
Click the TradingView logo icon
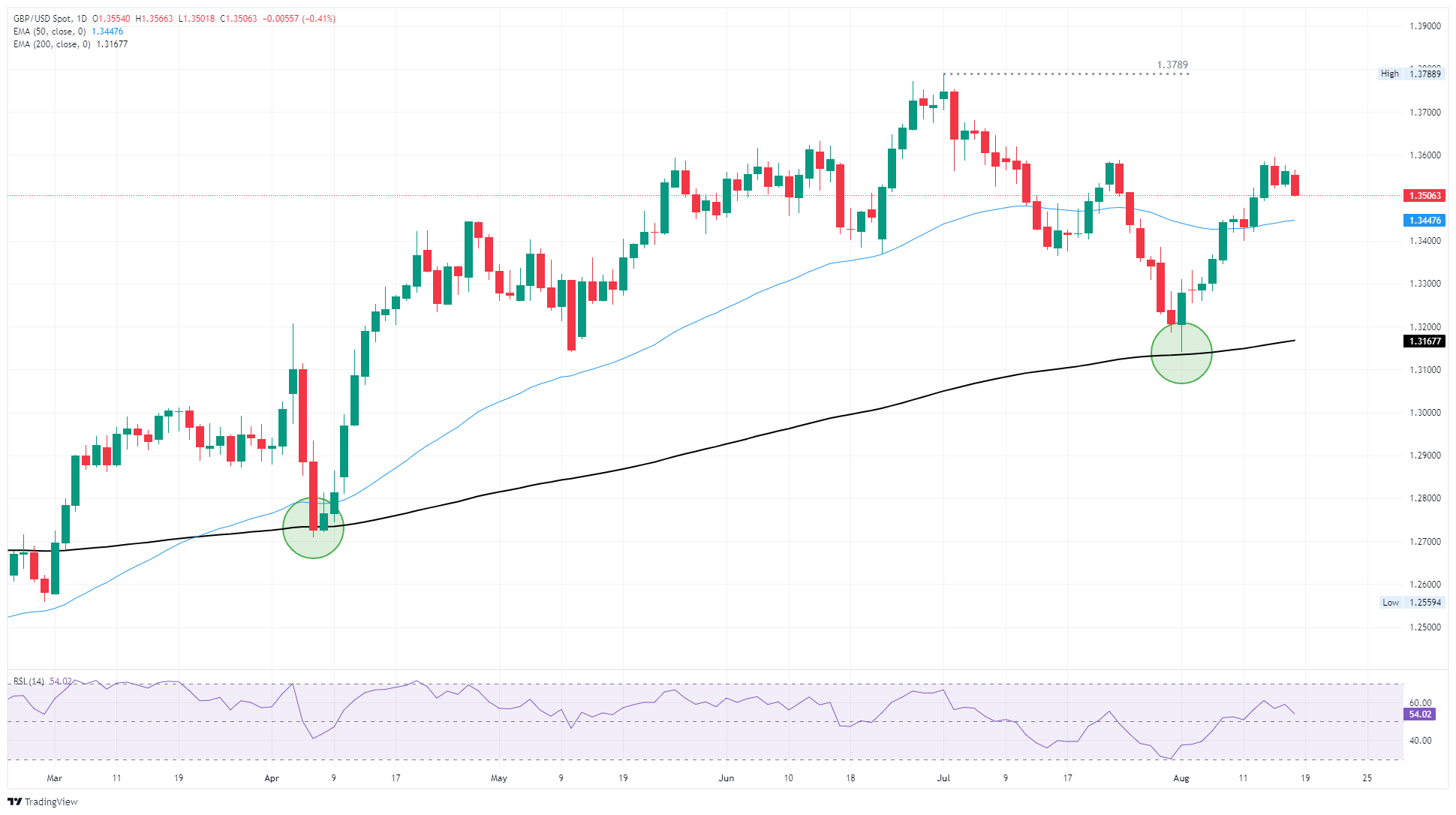14,801
